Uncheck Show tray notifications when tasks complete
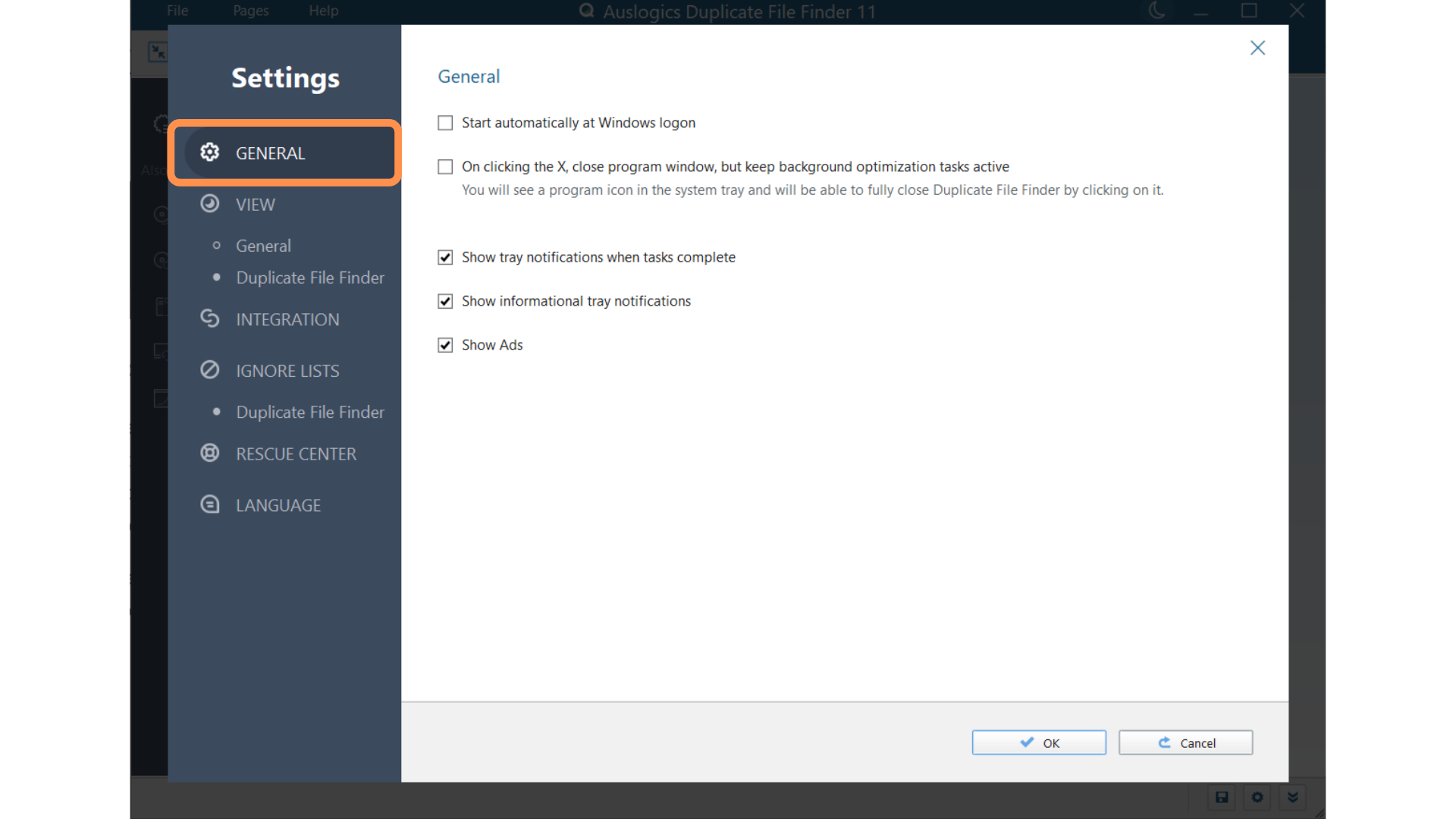Image resolution: width=1456 pixels, height=819 pixels. pos(445,258)
